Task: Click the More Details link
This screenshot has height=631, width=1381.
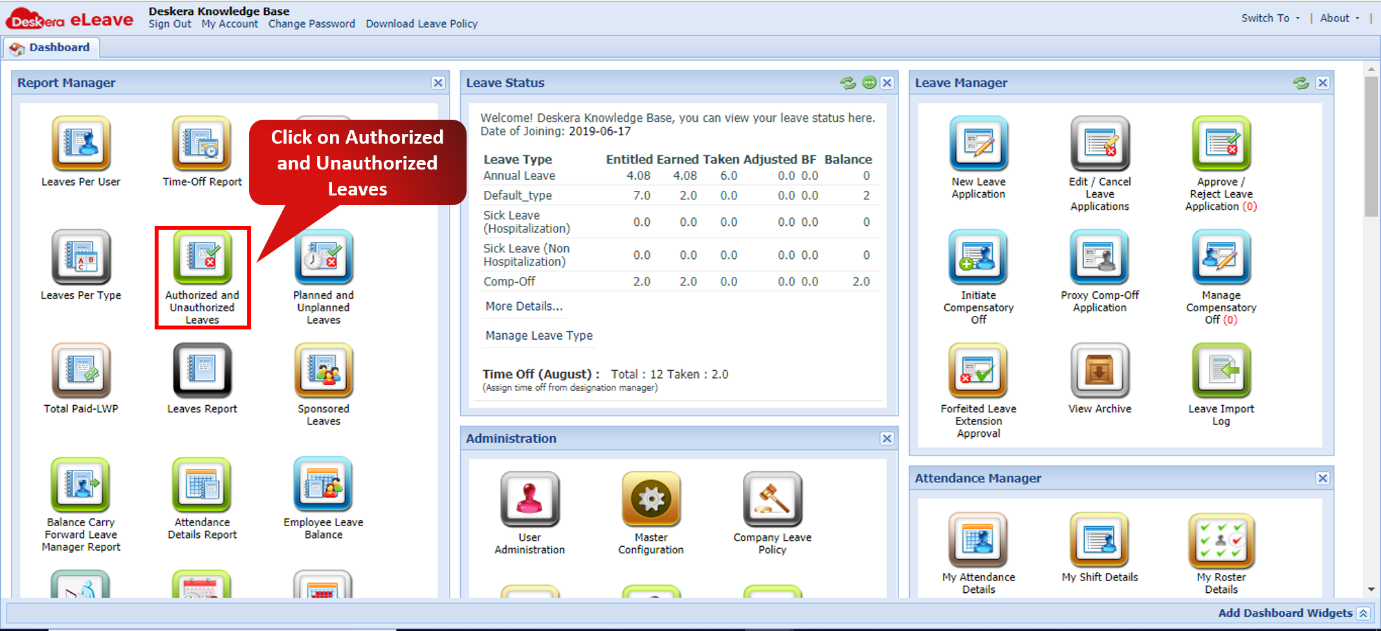Action: tap(524, 306)
